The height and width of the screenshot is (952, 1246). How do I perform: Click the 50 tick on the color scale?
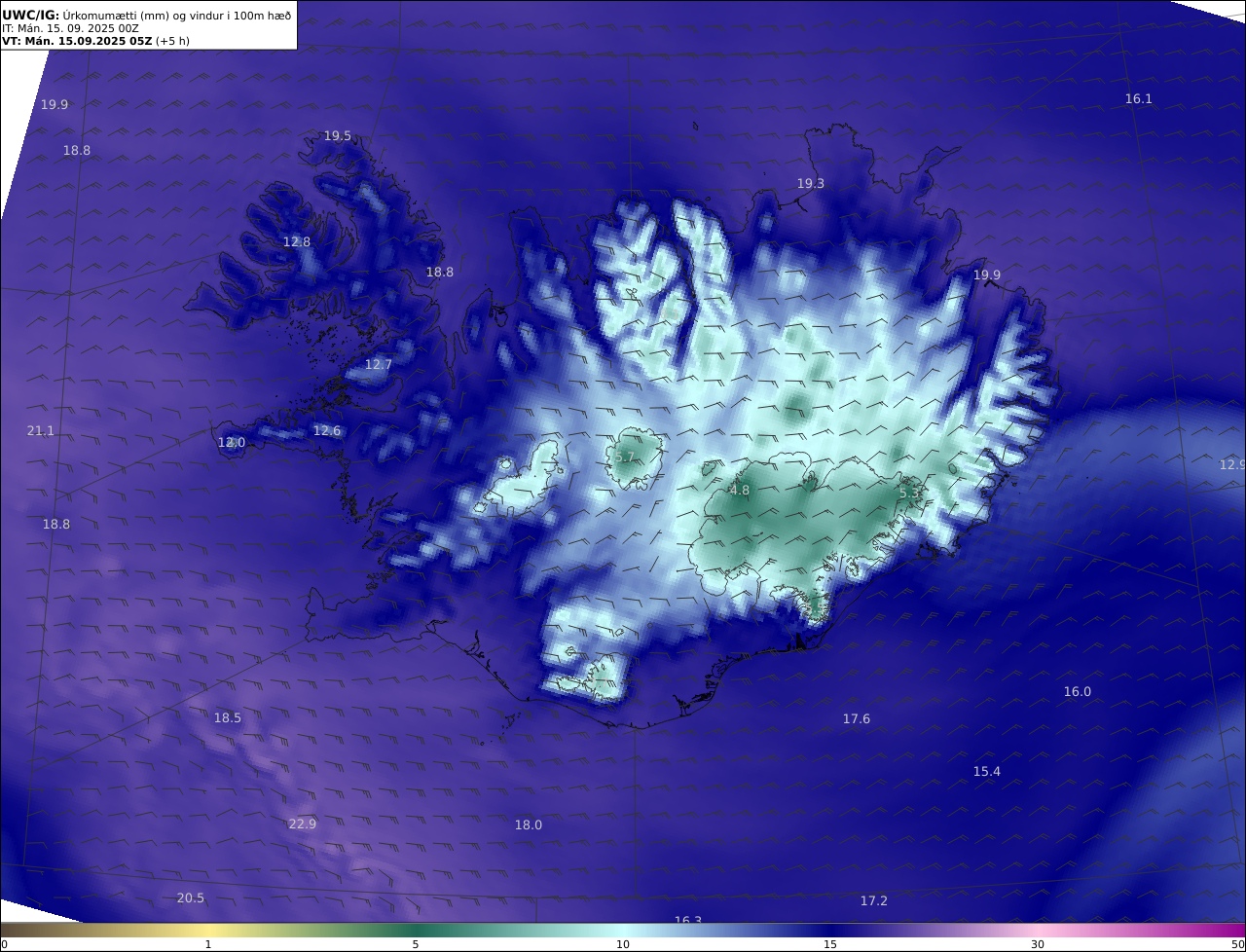click(x=1238, y=944)
